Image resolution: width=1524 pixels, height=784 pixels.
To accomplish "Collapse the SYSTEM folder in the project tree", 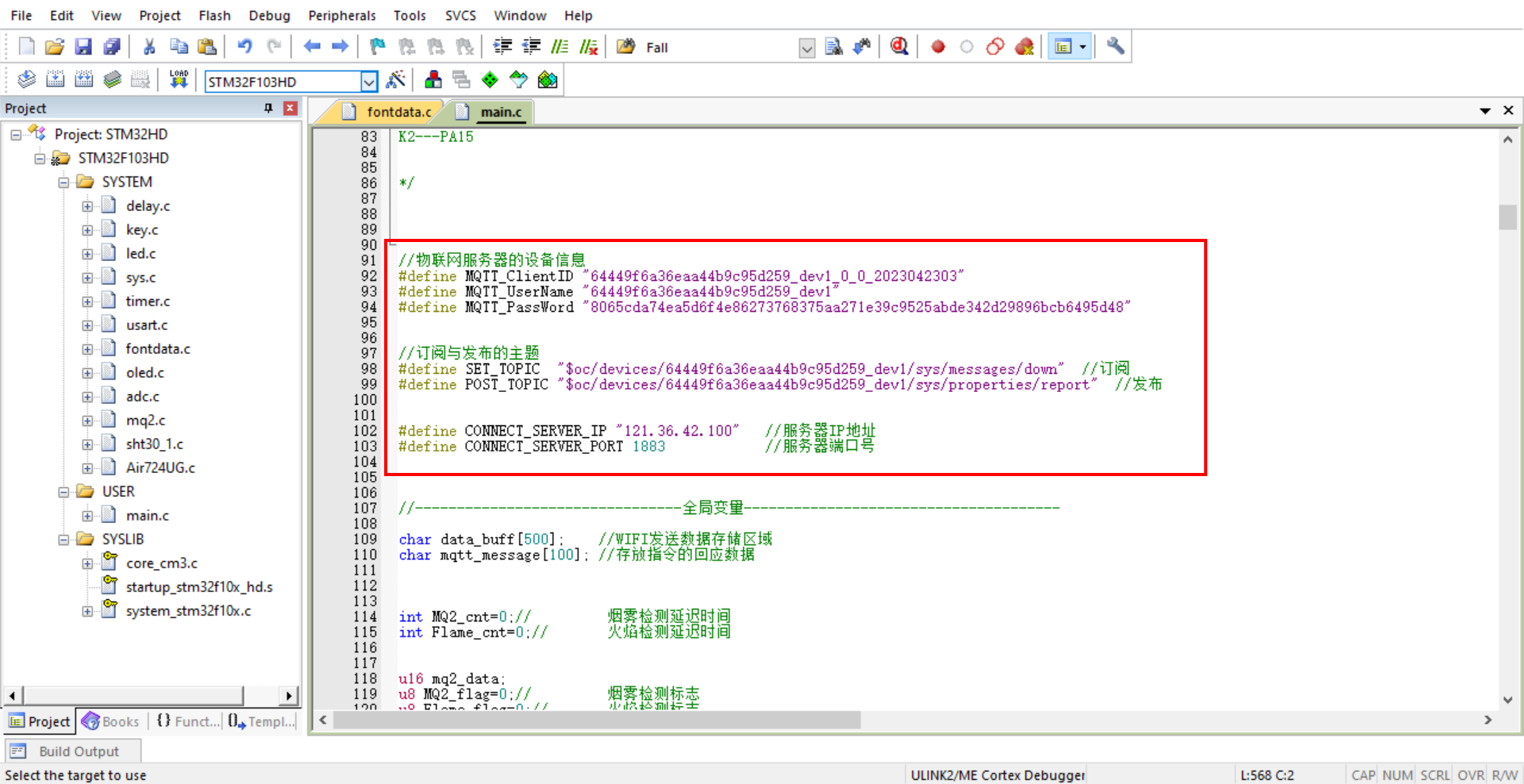I will tap(65, 182).
